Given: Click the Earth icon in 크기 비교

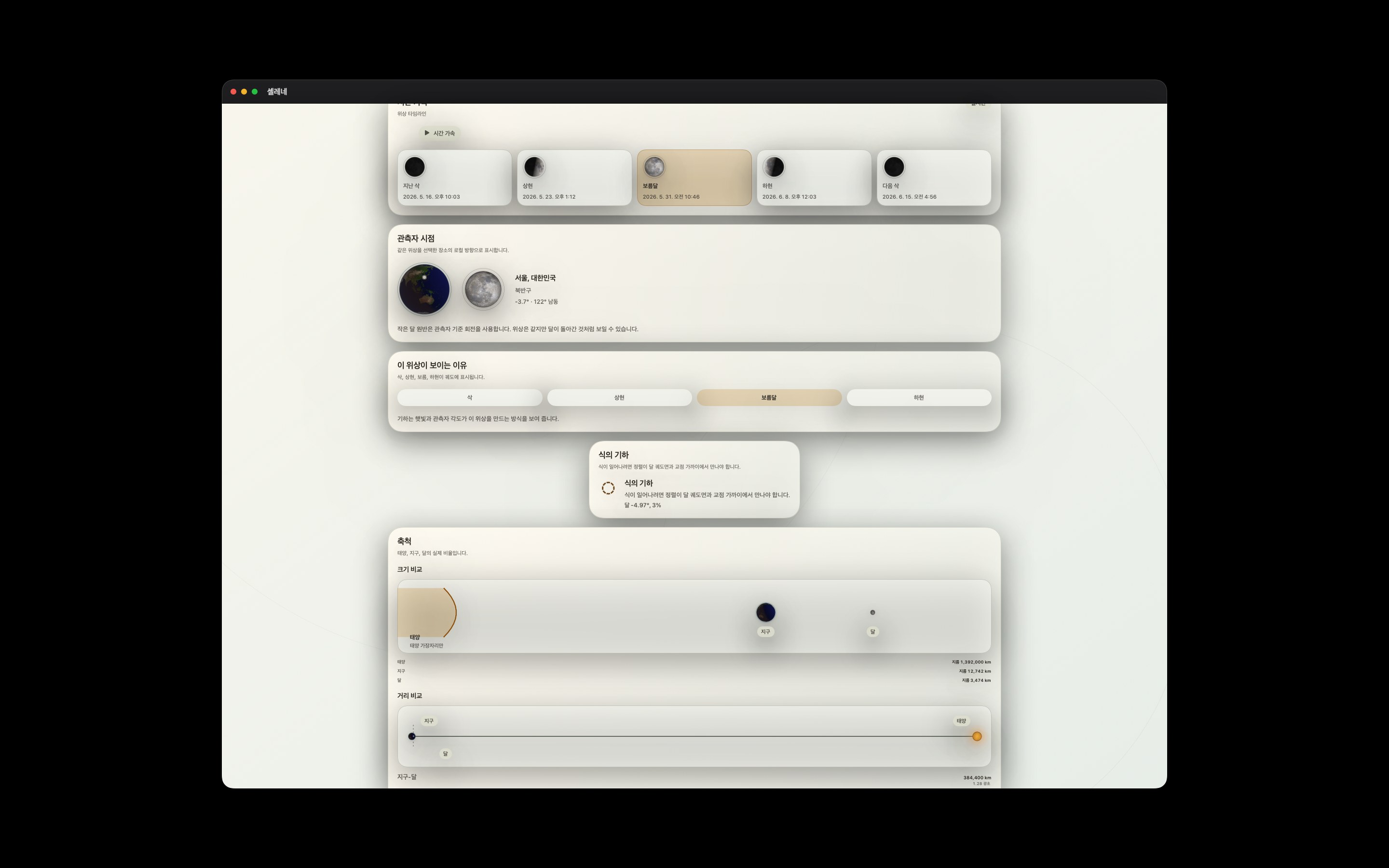Looking at the screenshot, I should coord(766,612).
